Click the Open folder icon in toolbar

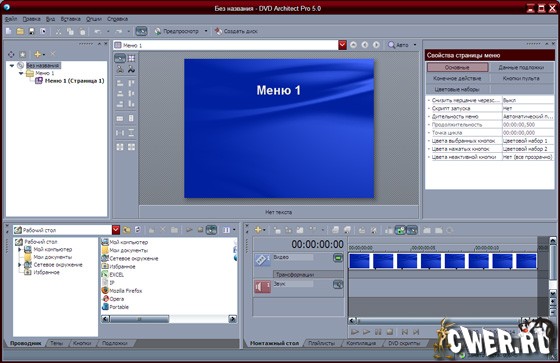point(20,31)
